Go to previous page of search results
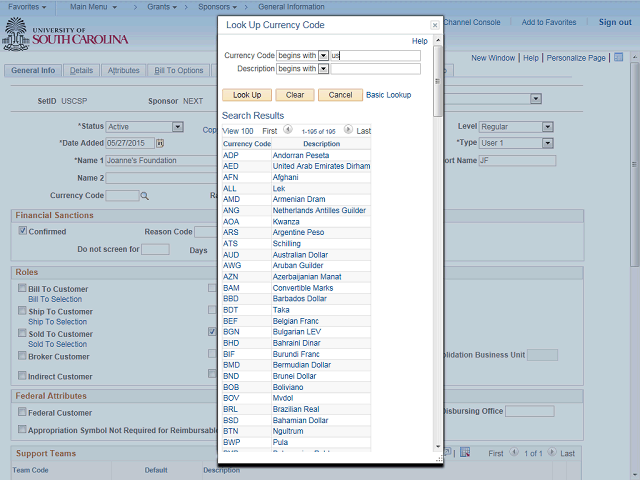 288,130
